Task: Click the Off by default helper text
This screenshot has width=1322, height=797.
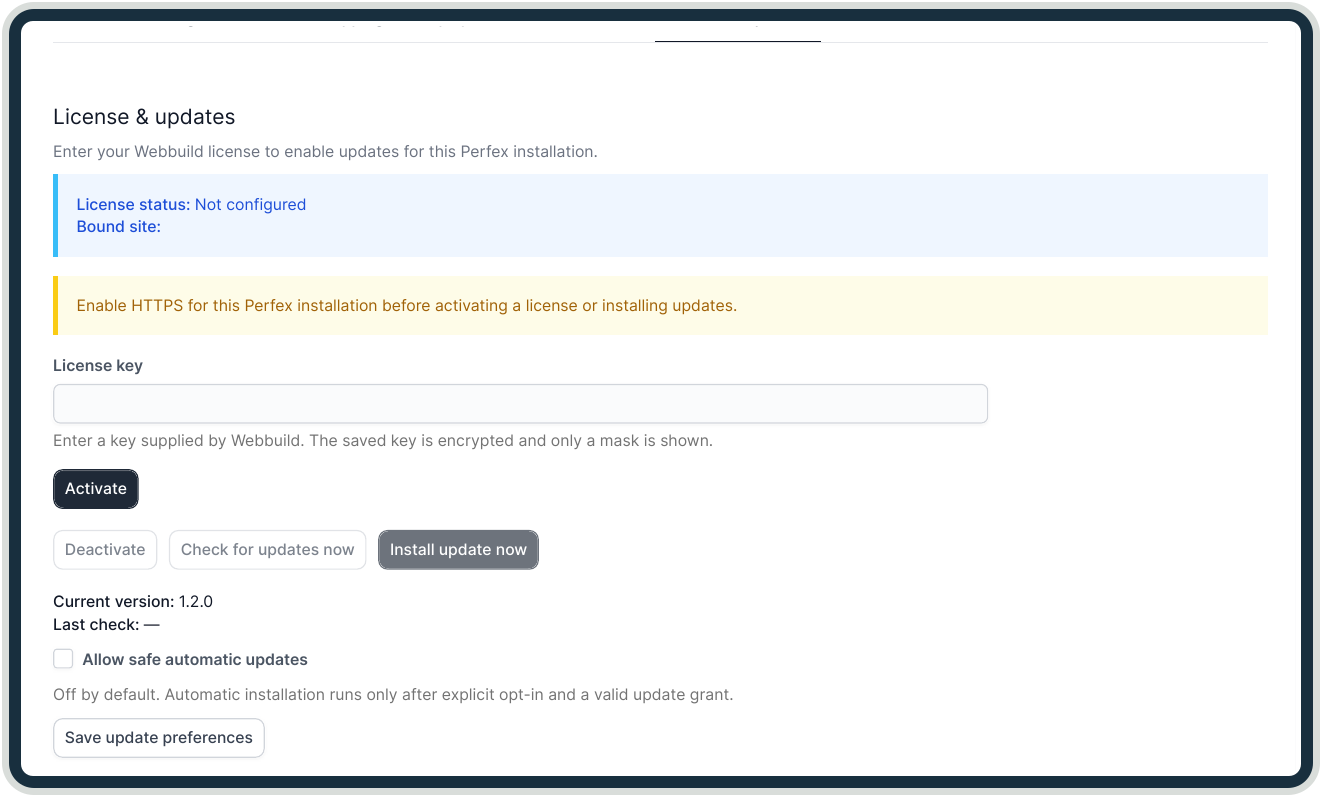Action: pyautogui.click(x=393, y=695)
